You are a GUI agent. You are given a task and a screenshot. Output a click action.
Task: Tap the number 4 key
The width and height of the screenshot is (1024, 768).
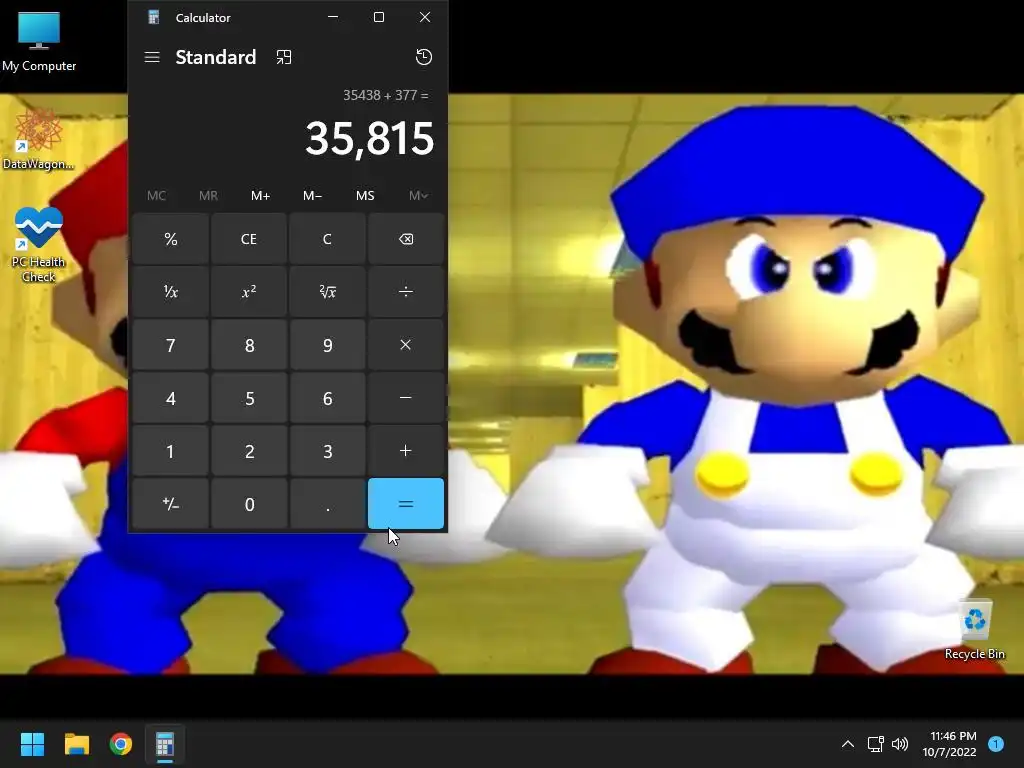point(170,398)
